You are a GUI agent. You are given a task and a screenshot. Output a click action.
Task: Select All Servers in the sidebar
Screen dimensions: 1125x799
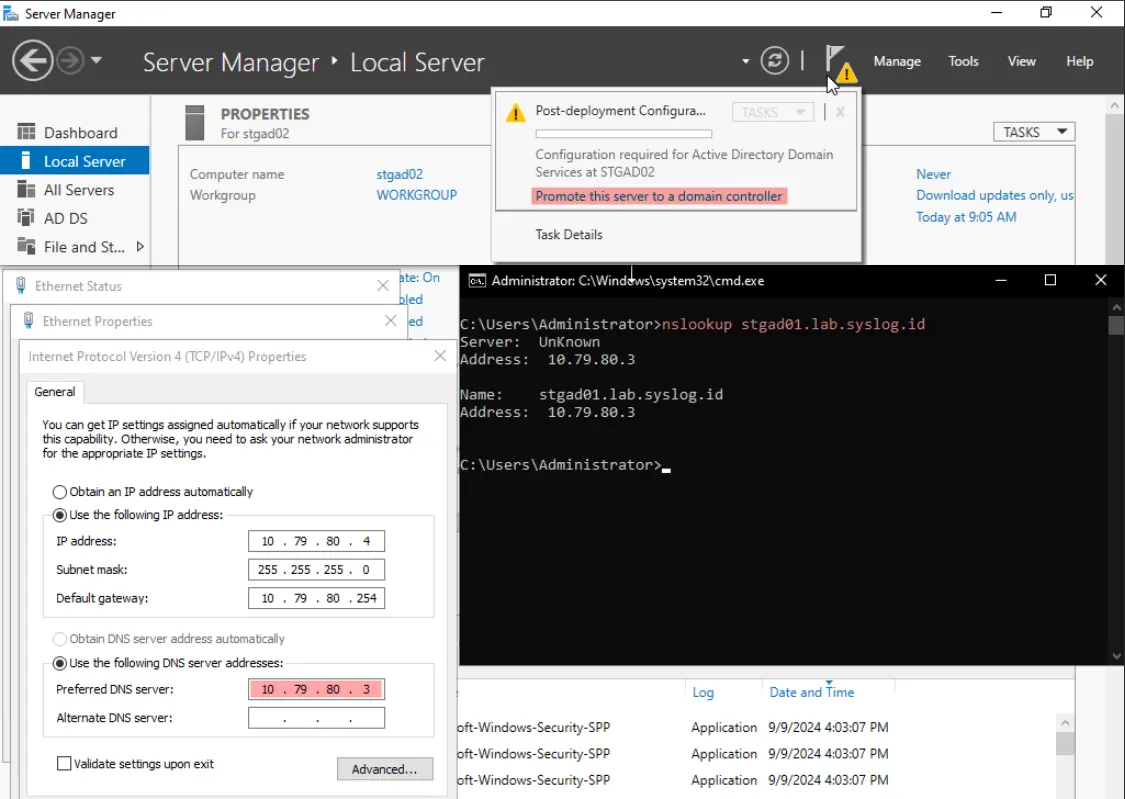click(x=79, y=190)
